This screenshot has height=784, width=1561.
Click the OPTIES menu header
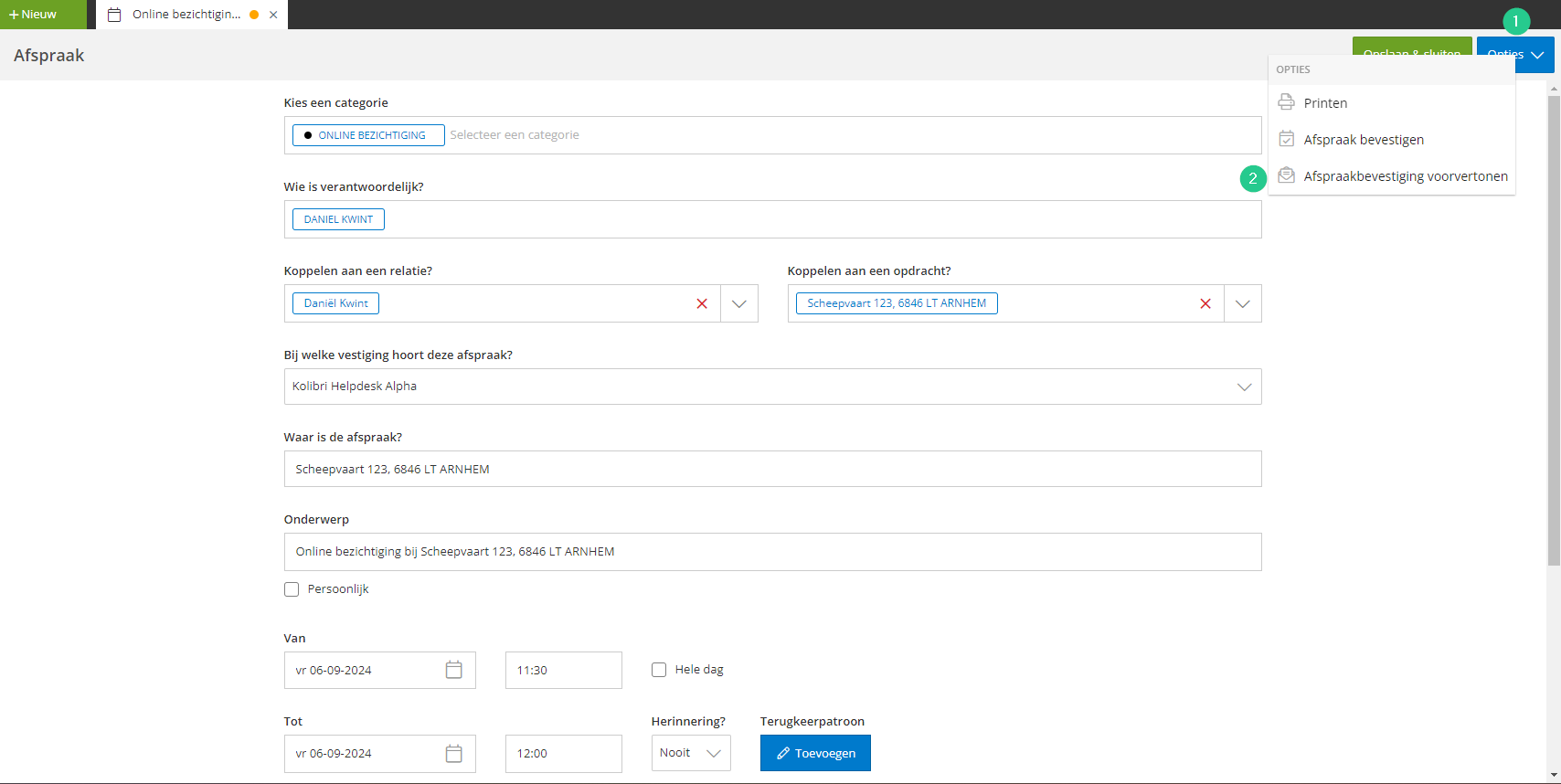pyautogui.click(x=1293, y=69)
